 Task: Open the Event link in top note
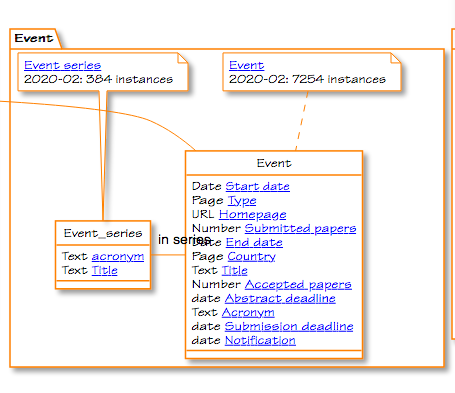[247, 65]
